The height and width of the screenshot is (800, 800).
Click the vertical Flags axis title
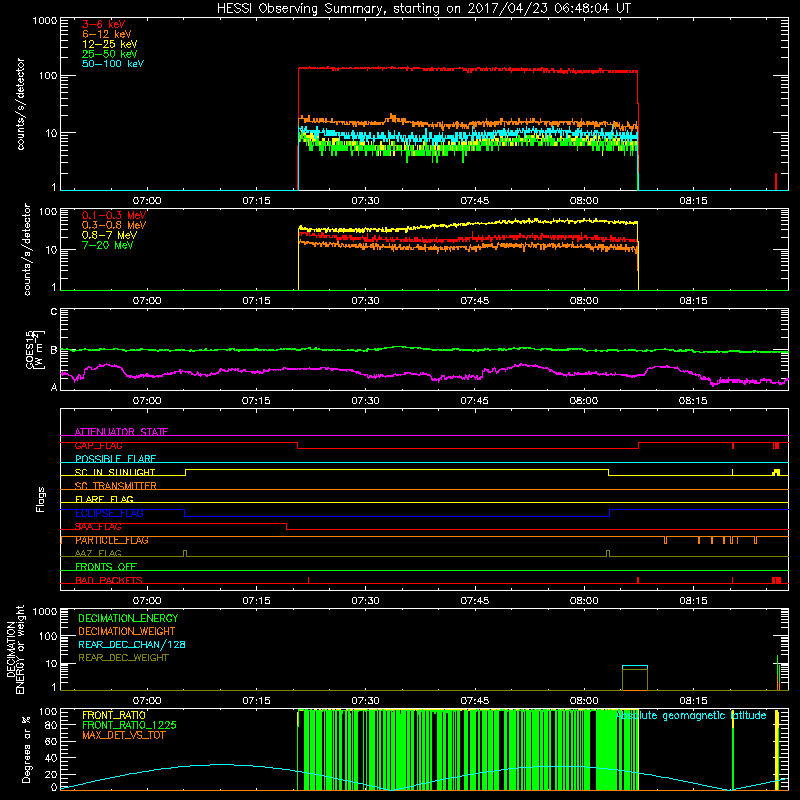pyautogui.click(x=41, y=499)
